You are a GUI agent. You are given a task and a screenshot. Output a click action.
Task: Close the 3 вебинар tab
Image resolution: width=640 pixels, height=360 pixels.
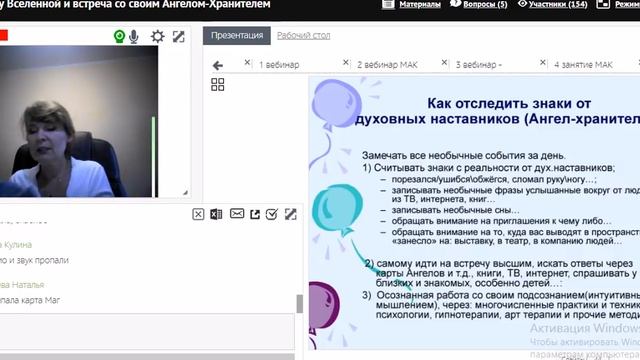pos(444,62)
